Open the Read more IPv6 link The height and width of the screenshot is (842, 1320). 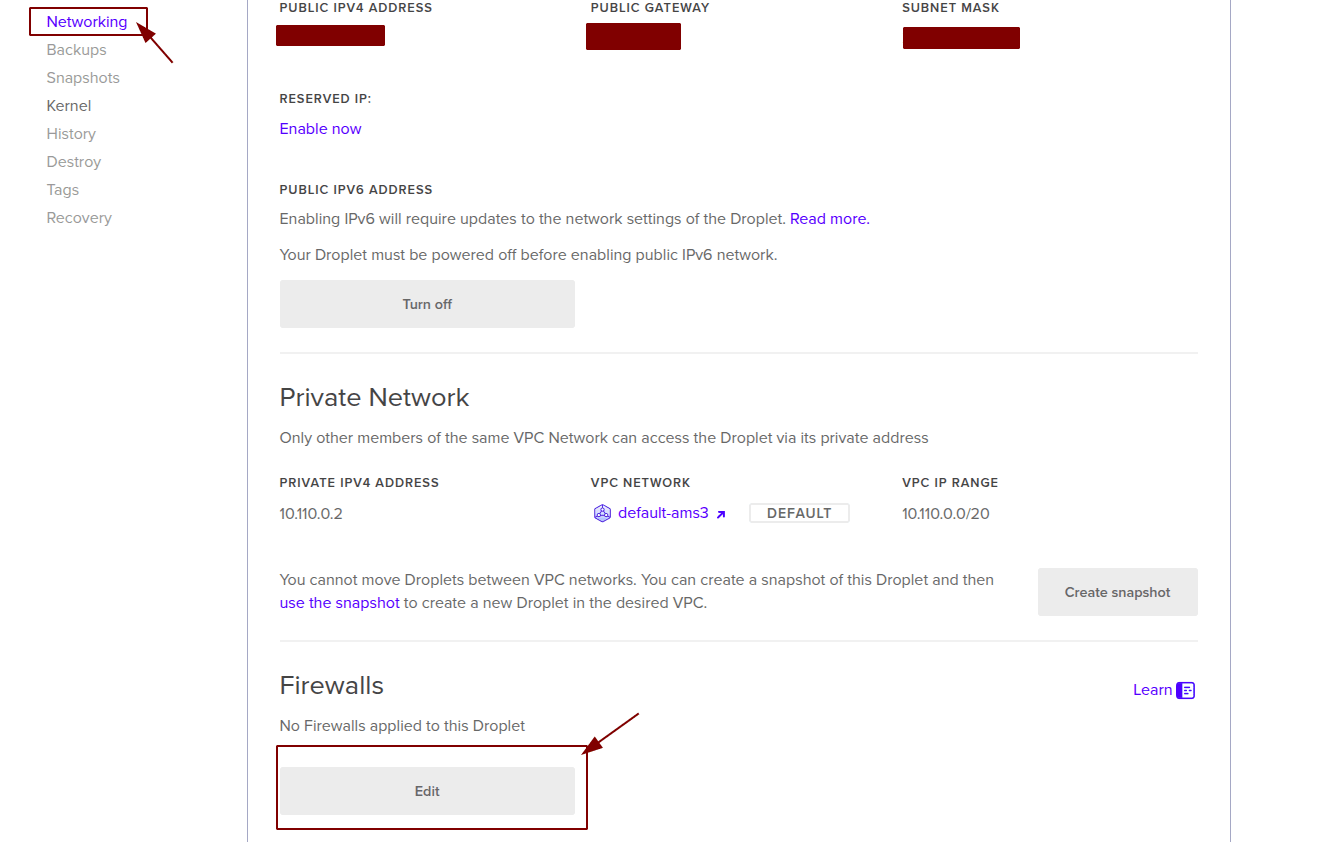click(x=827, y=218)
